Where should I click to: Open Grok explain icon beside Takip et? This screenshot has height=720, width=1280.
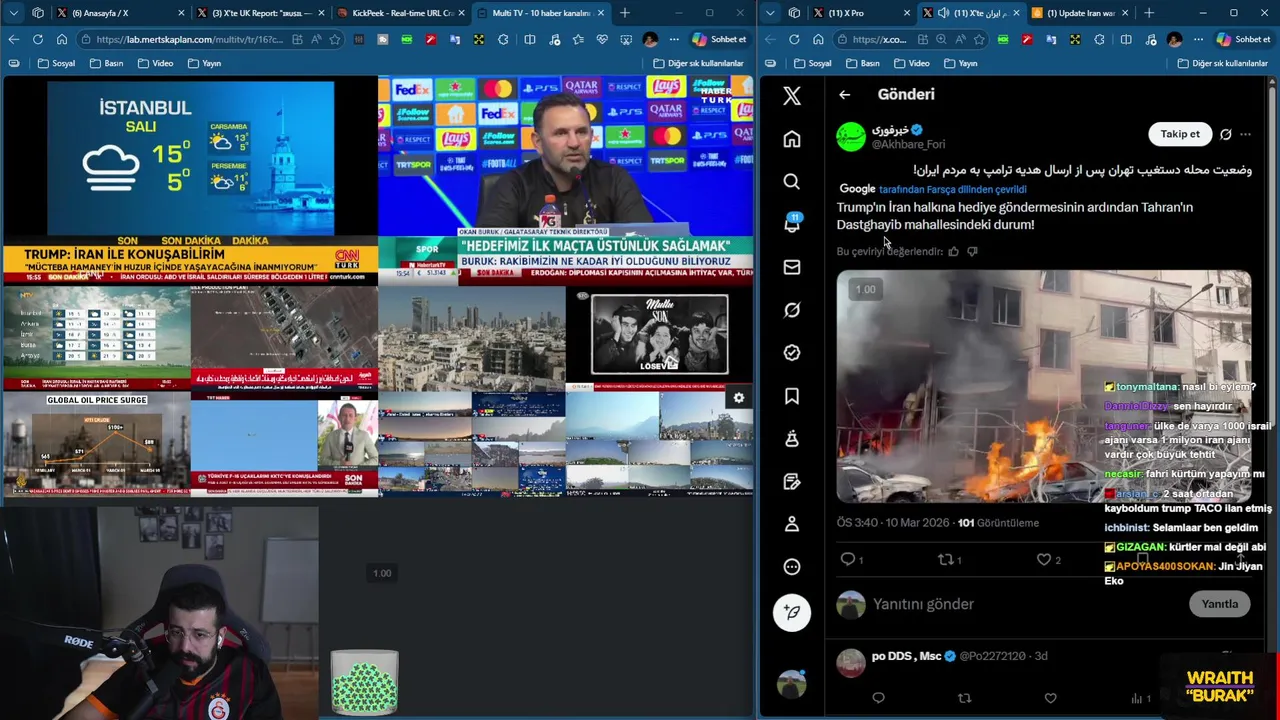coord(1226,134)
